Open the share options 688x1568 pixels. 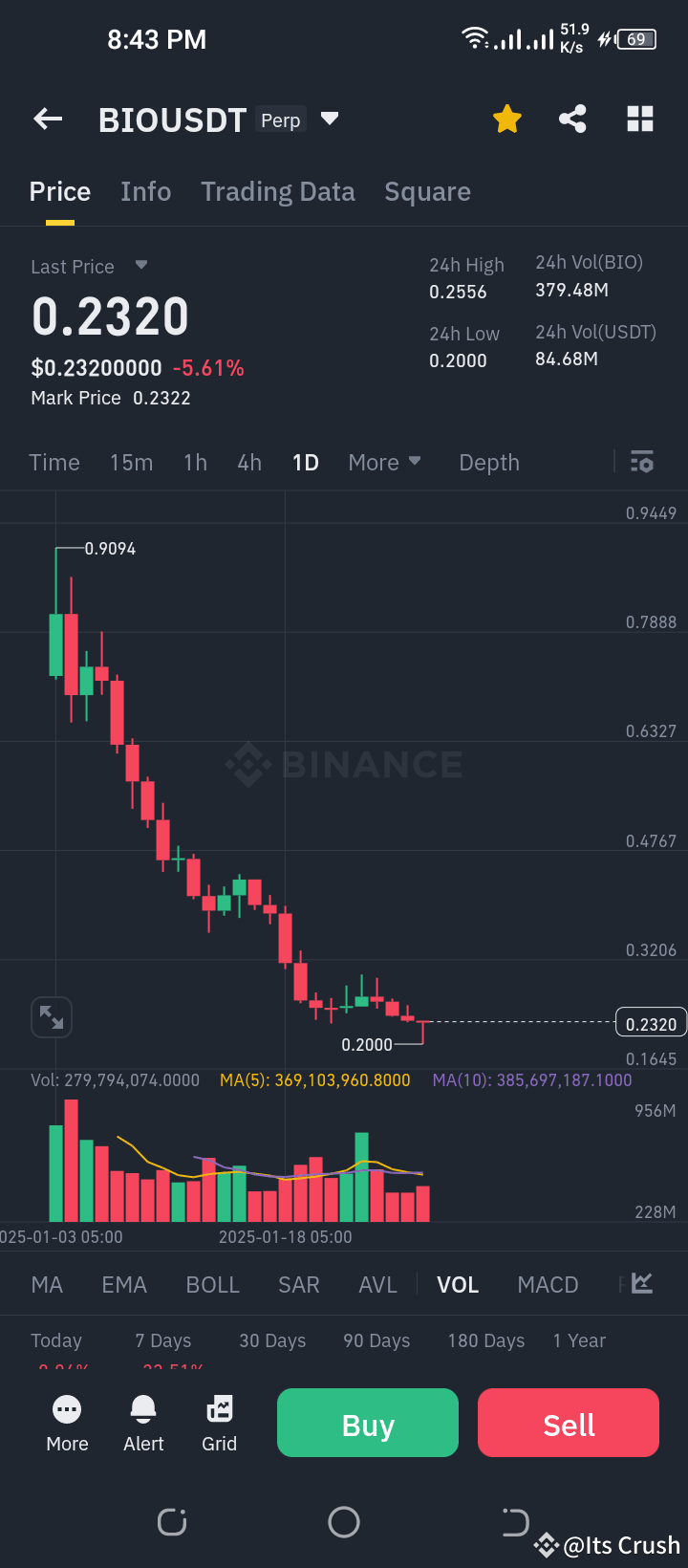(x=572, y=119)
